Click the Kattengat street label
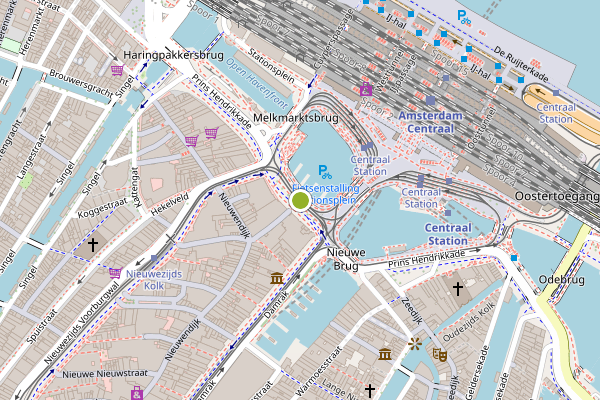Viewport: 600px width, 400px height. point(136,188)
